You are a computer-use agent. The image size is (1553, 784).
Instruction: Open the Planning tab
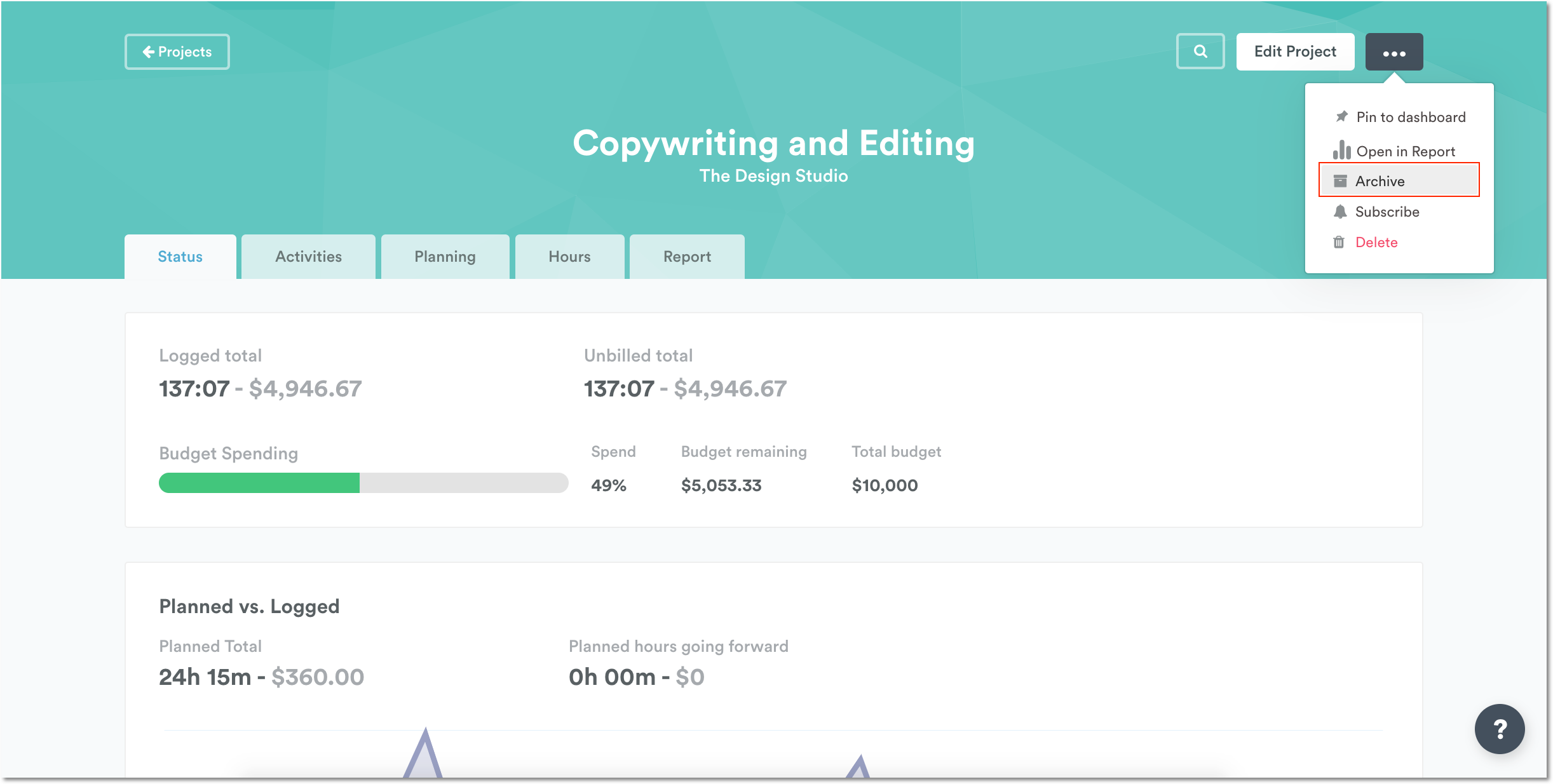[x=445, y=257]
